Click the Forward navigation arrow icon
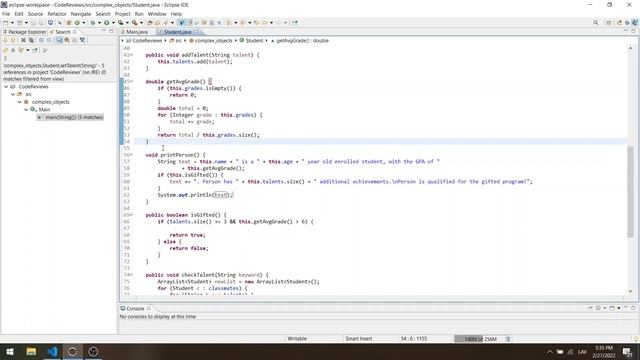 [x=279, y=23]
